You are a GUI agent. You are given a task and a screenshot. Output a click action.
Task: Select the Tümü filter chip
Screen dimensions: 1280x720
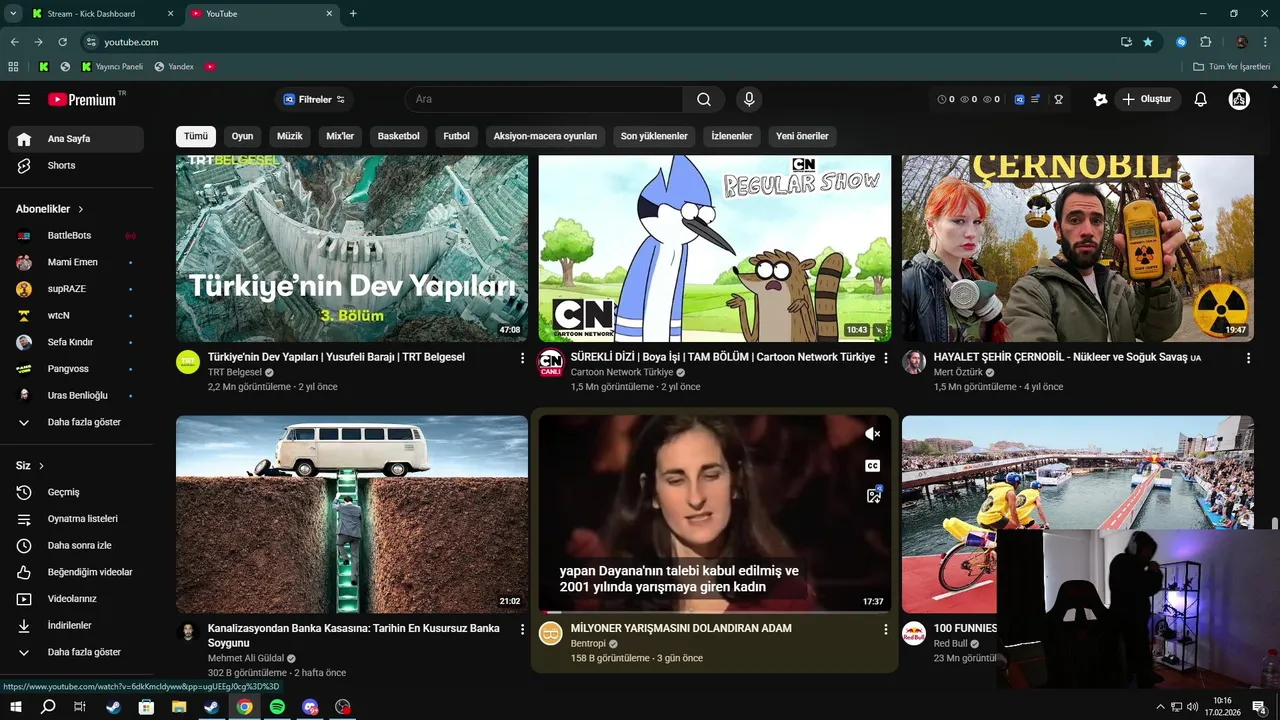coord(196,136)
